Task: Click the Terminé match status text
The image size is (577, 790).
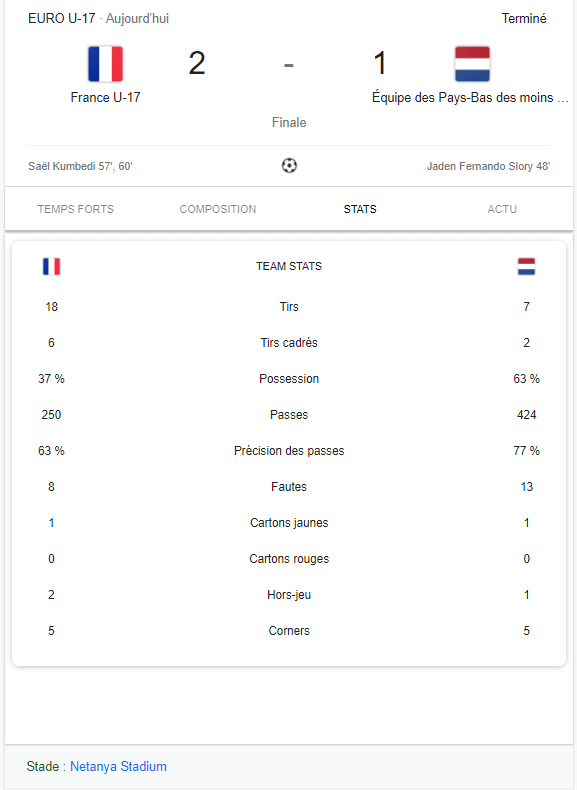Action: [524, 19]
